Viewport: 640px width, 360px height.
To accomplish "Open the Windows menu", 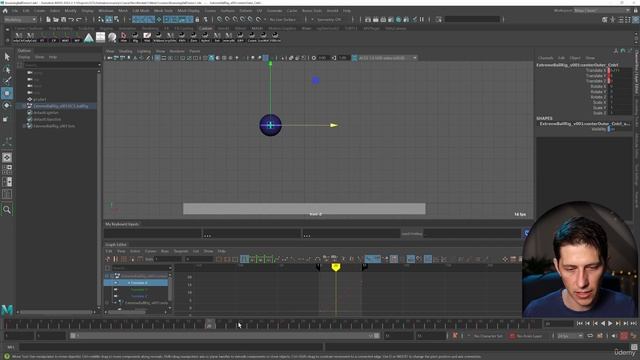I will click(106, 11).
